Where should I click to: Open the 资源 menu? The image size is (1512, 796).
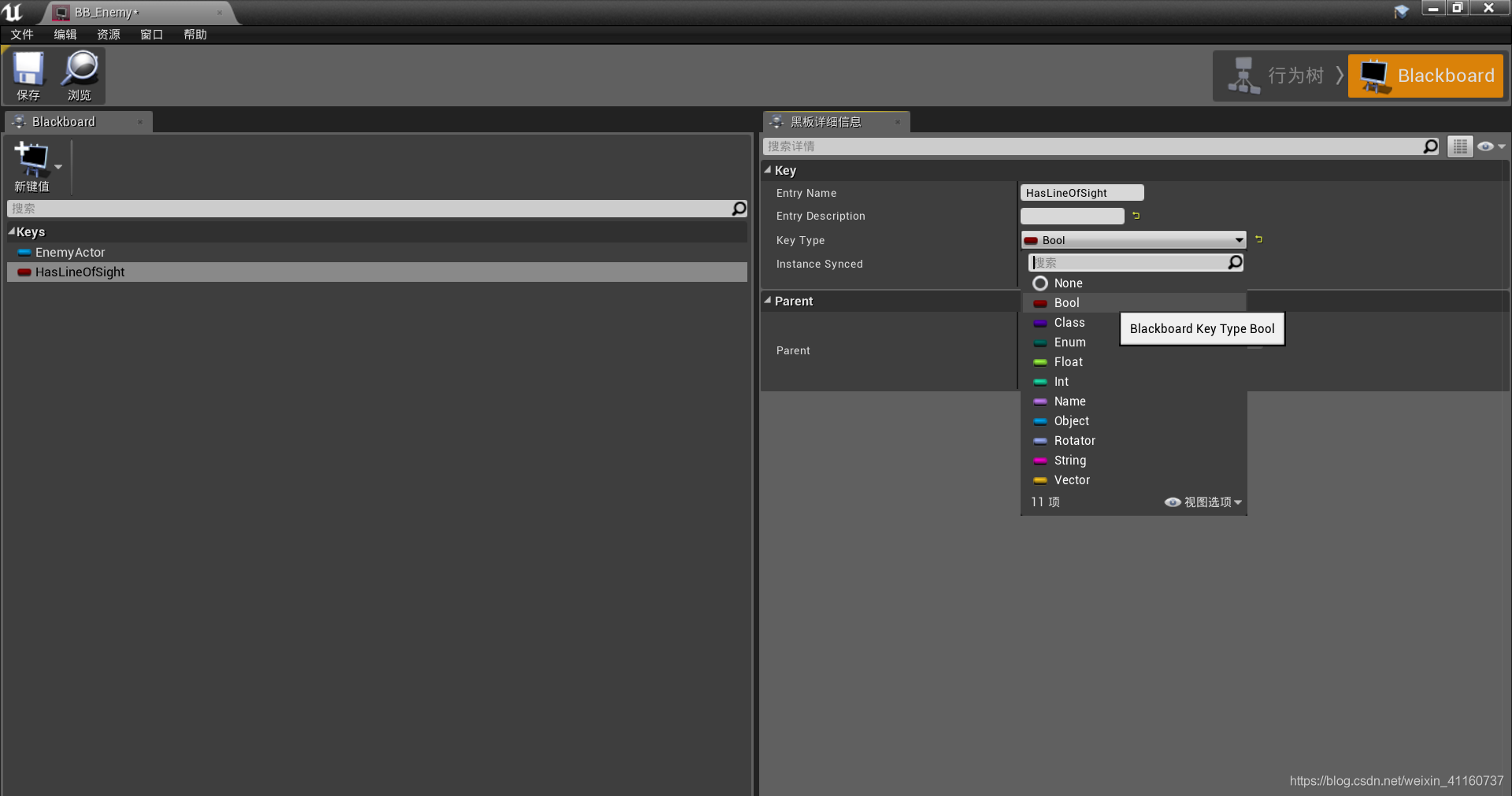pos(109,35)
